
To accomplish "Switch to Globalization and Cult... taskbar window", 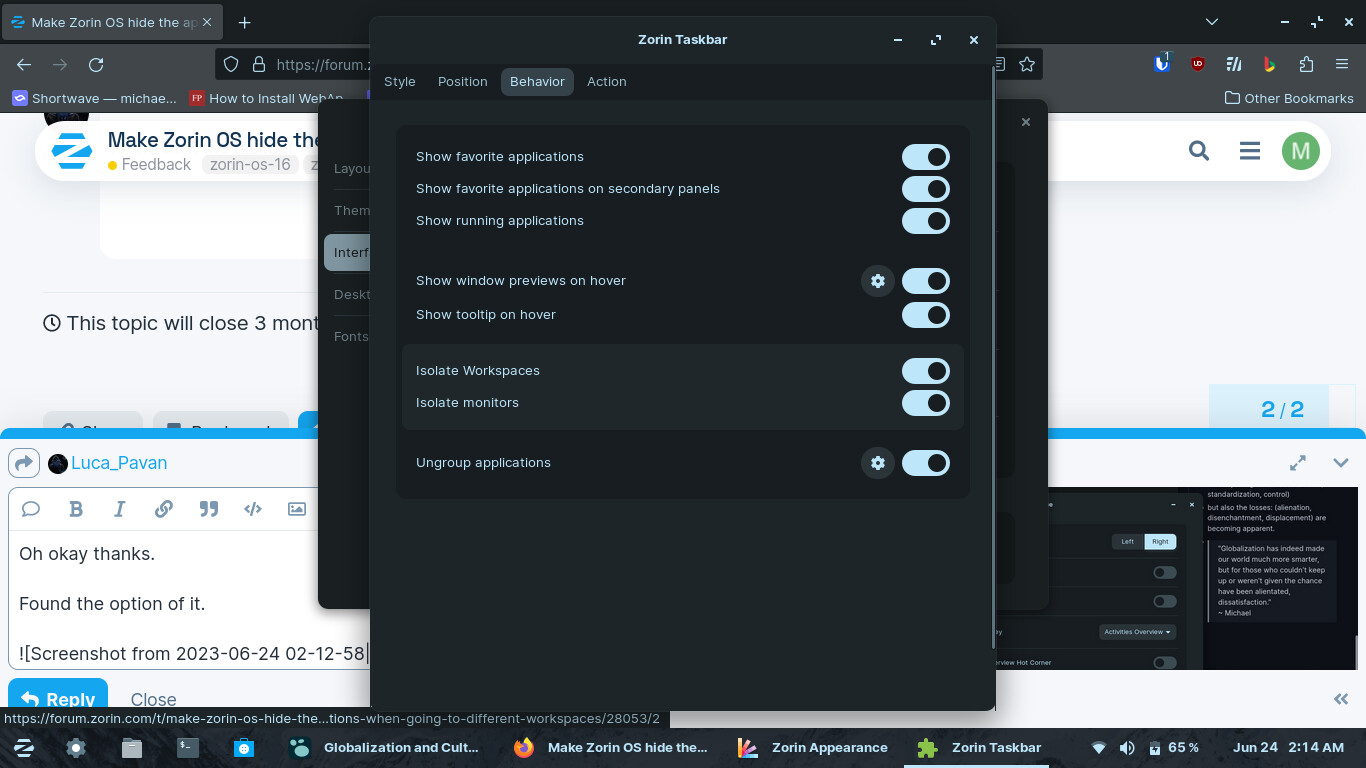I will coord(383,747).
